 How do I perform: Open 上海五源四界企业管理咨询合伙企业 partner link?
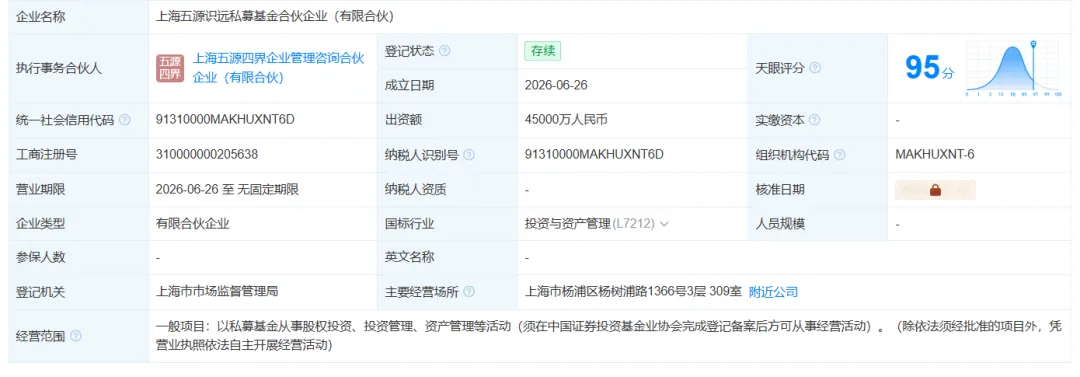point(278,68)
